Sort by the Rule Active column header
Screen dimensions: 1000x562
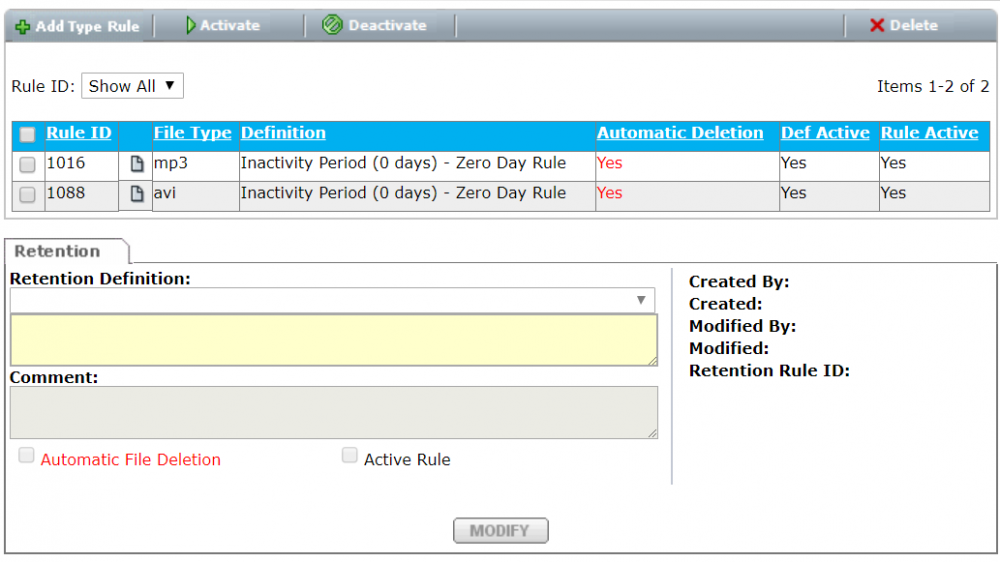click(x=929, y=133)
